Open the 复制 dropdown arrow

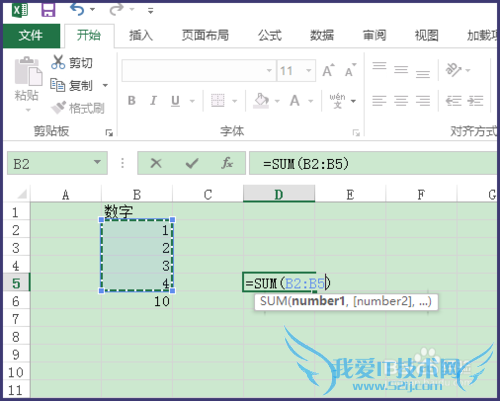[x=105, y=86]
